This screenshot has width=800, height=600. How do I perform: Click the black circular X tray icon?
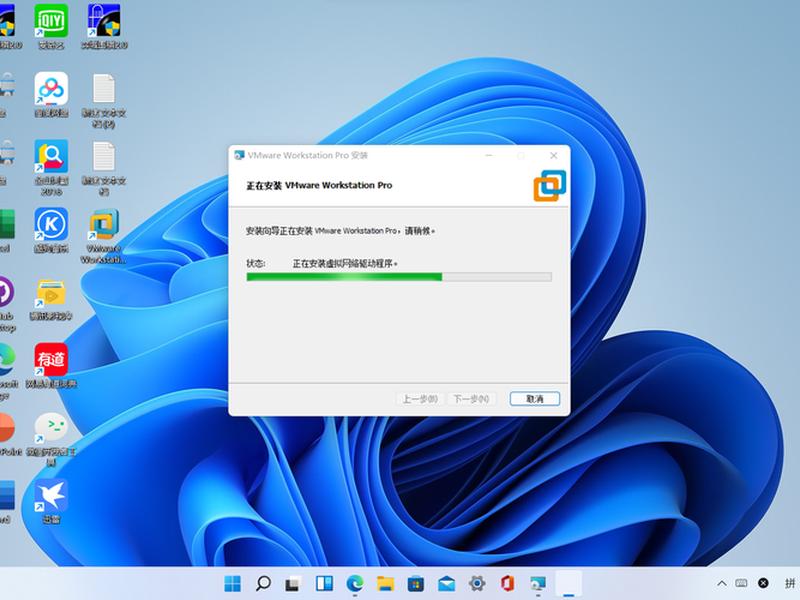(x=763, y=583)
